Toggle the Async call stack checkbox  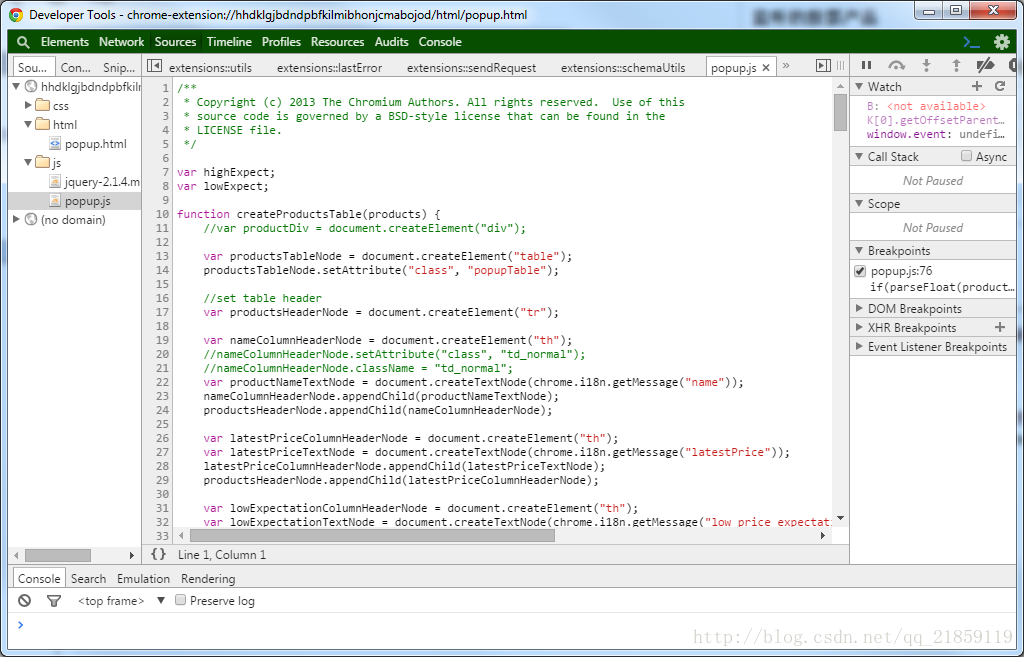tap(966, 156)
